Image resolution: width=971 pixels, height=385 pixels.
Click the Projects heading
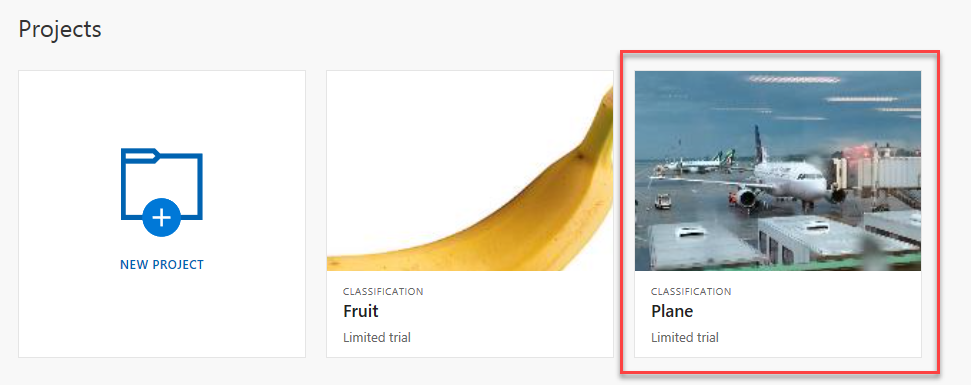point(60,29)
